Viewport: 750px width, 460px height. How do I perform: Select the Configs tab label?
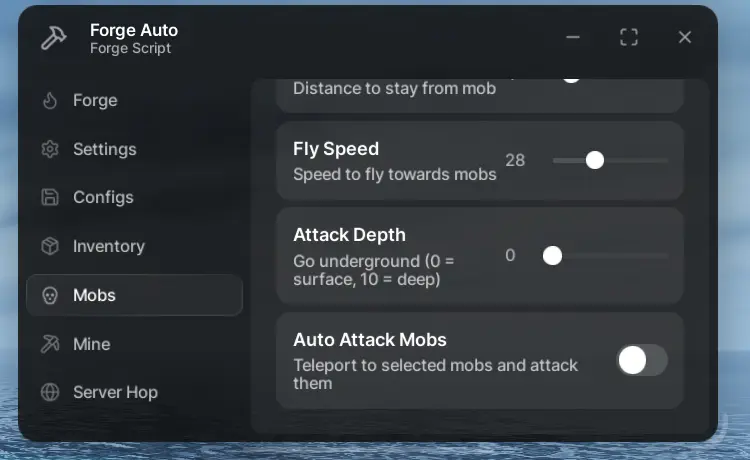tap(104, 198)
